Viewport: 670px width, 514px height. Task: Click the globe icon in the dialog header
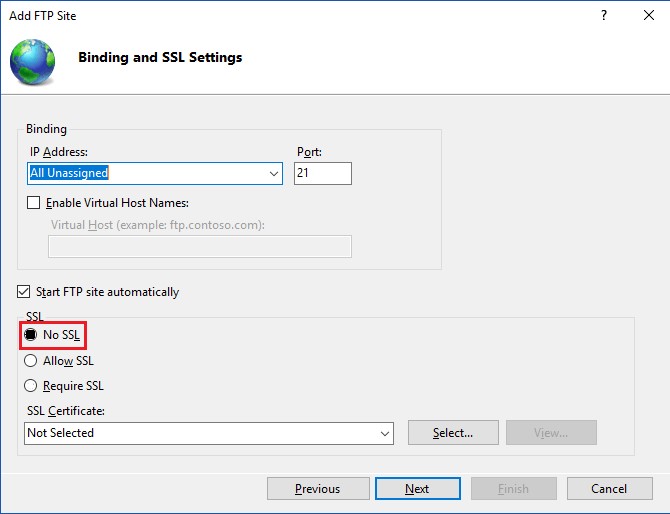click(32, 62)
